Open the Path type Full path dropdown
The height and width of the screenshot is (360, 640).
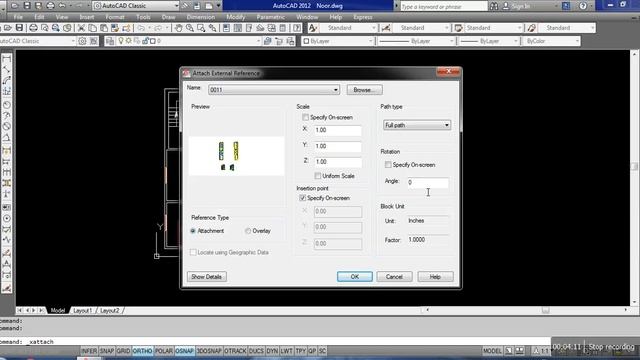(417, 125)
